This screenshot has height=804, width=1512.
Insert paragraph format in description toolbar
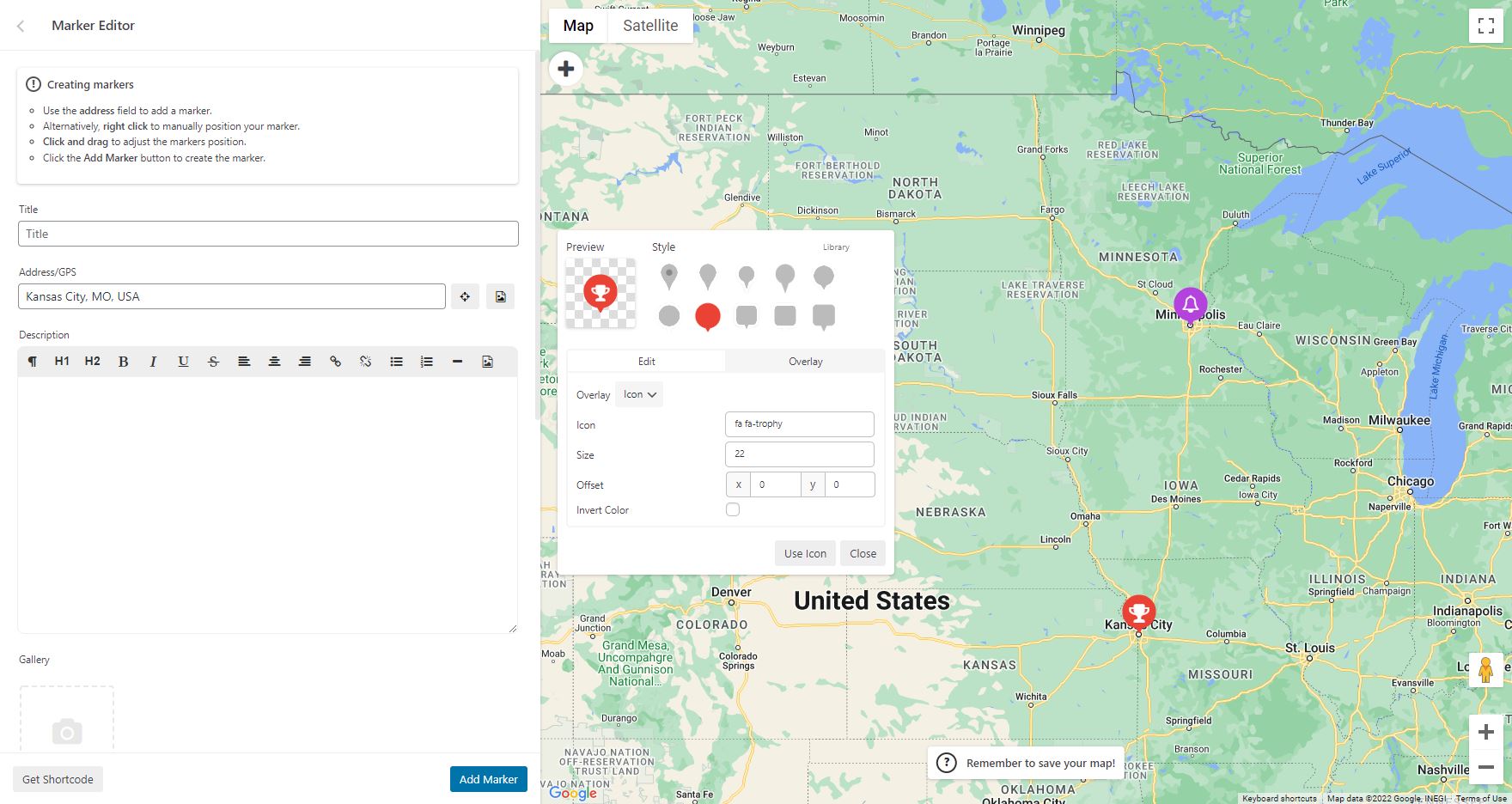point(32,362)
